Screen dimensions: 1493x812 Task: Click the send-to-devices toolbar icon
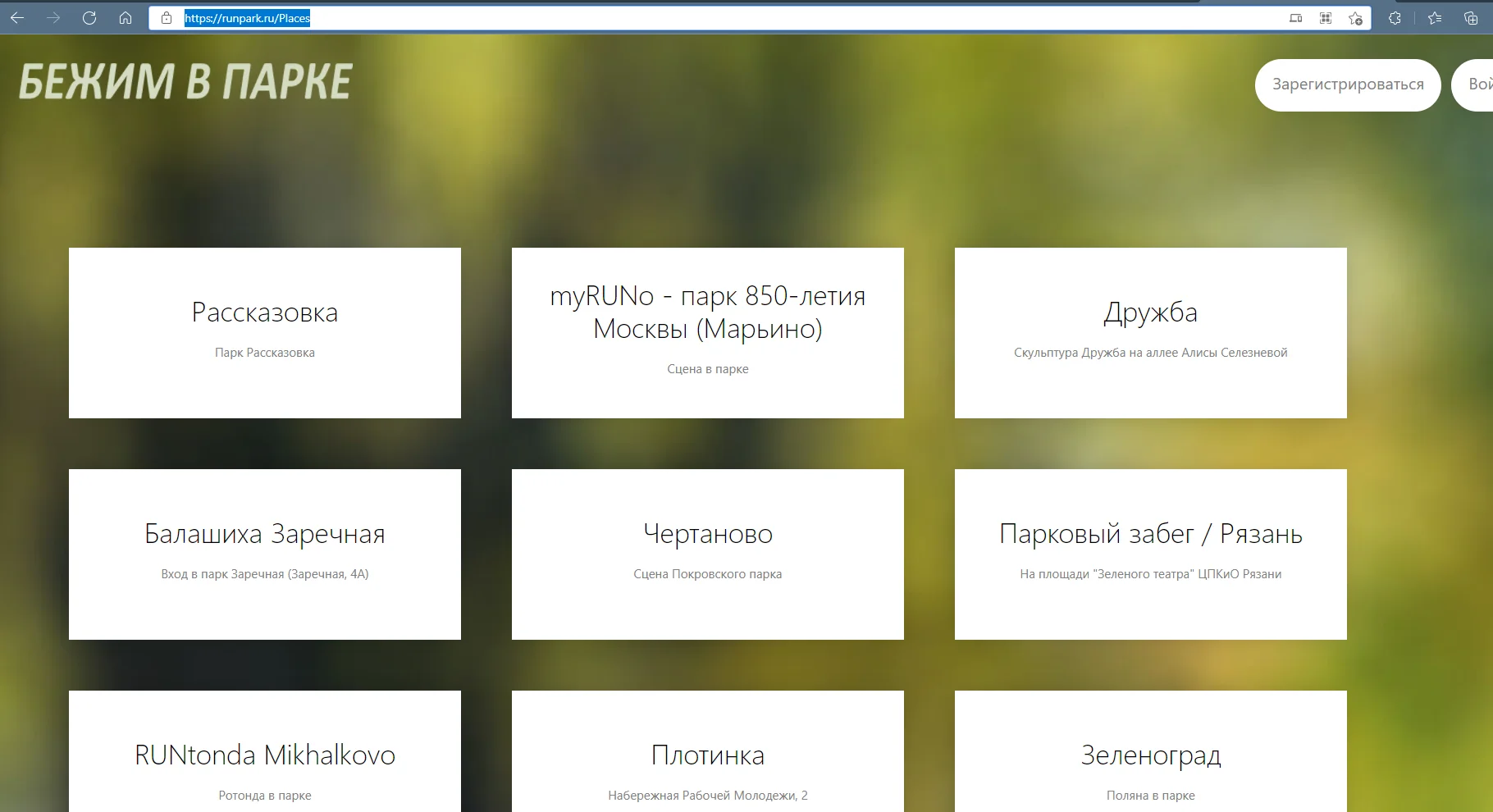[x=1296, y=17]
